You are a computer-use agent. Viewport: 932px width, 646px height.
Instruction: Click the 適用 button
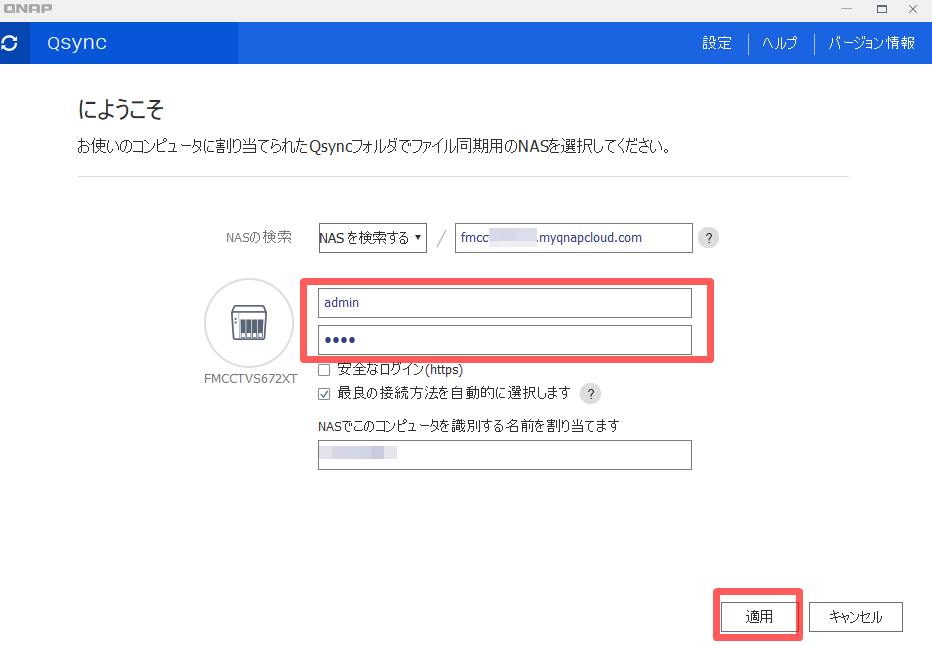click(759, 617)
